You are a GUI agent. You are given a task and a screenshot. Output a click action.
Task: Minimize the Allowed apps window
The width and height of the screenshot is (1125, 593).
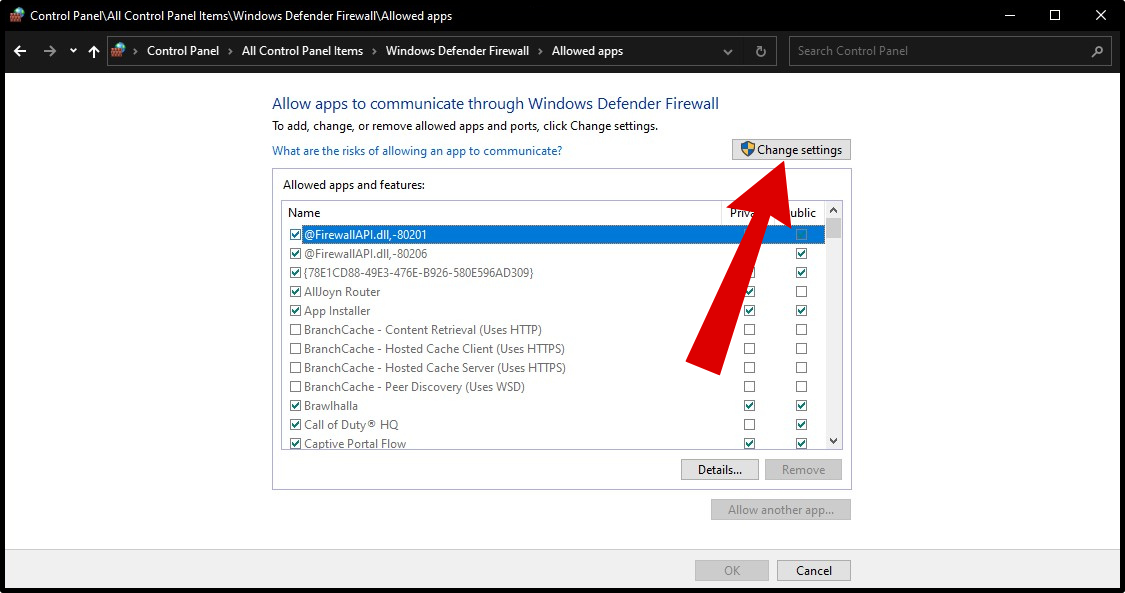click(1010, 15)
